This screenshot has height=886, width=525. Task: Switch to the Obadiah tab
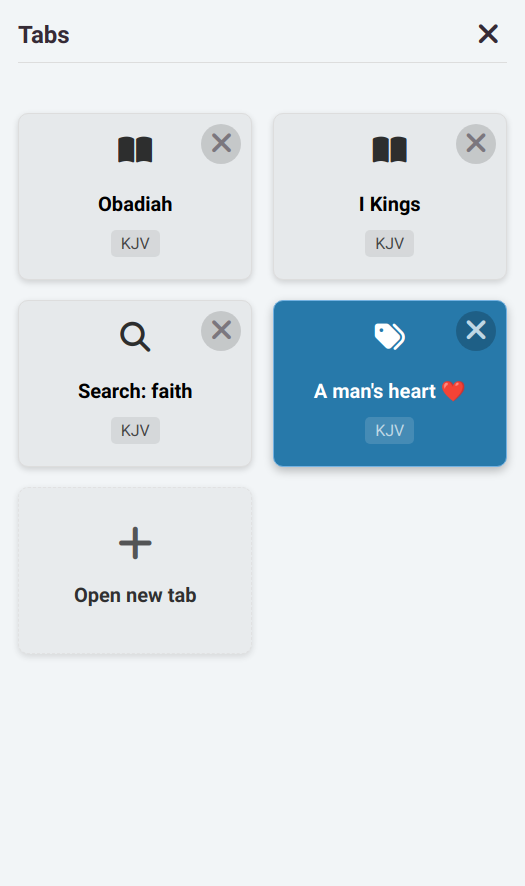(x=135, y=204)
